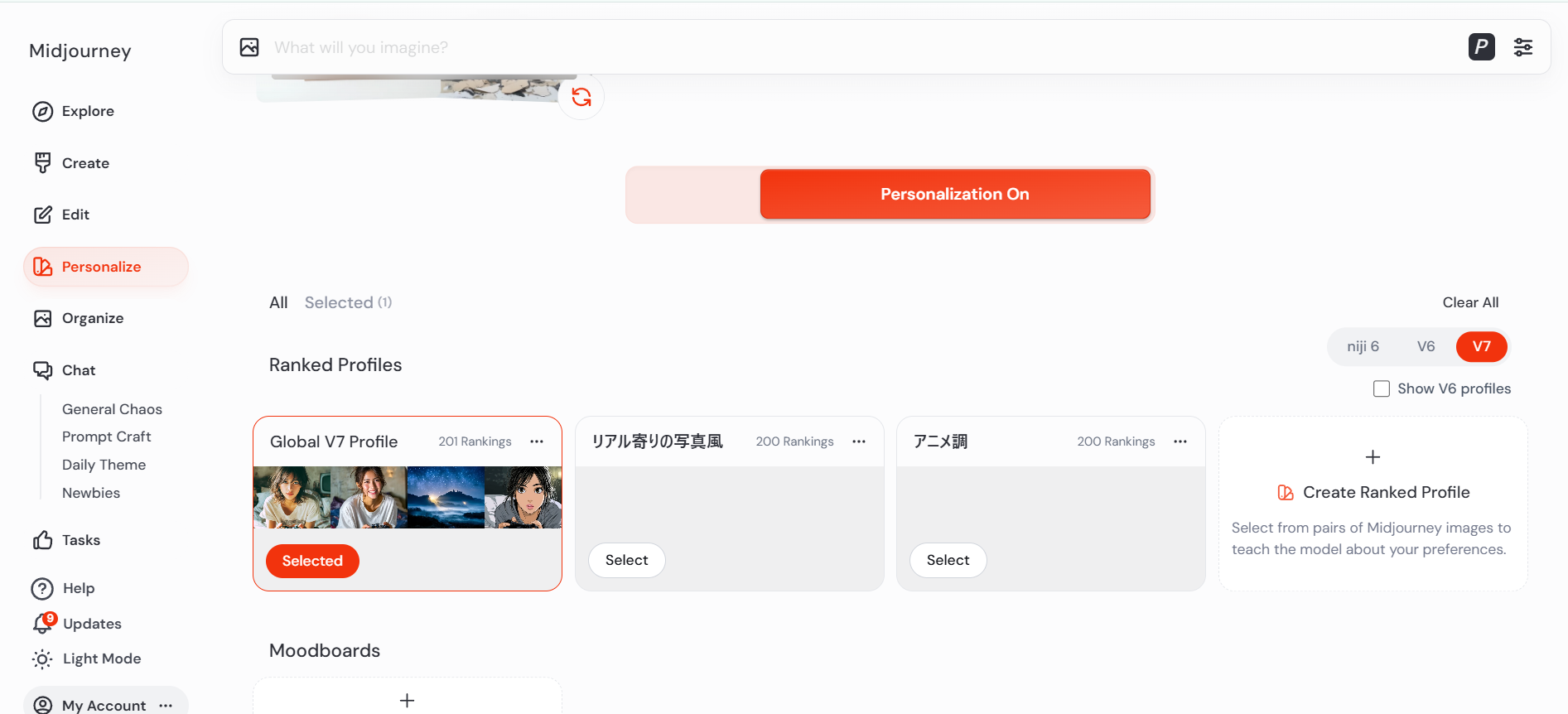Click the Create Ranked Profile card

pos(1373,504)
